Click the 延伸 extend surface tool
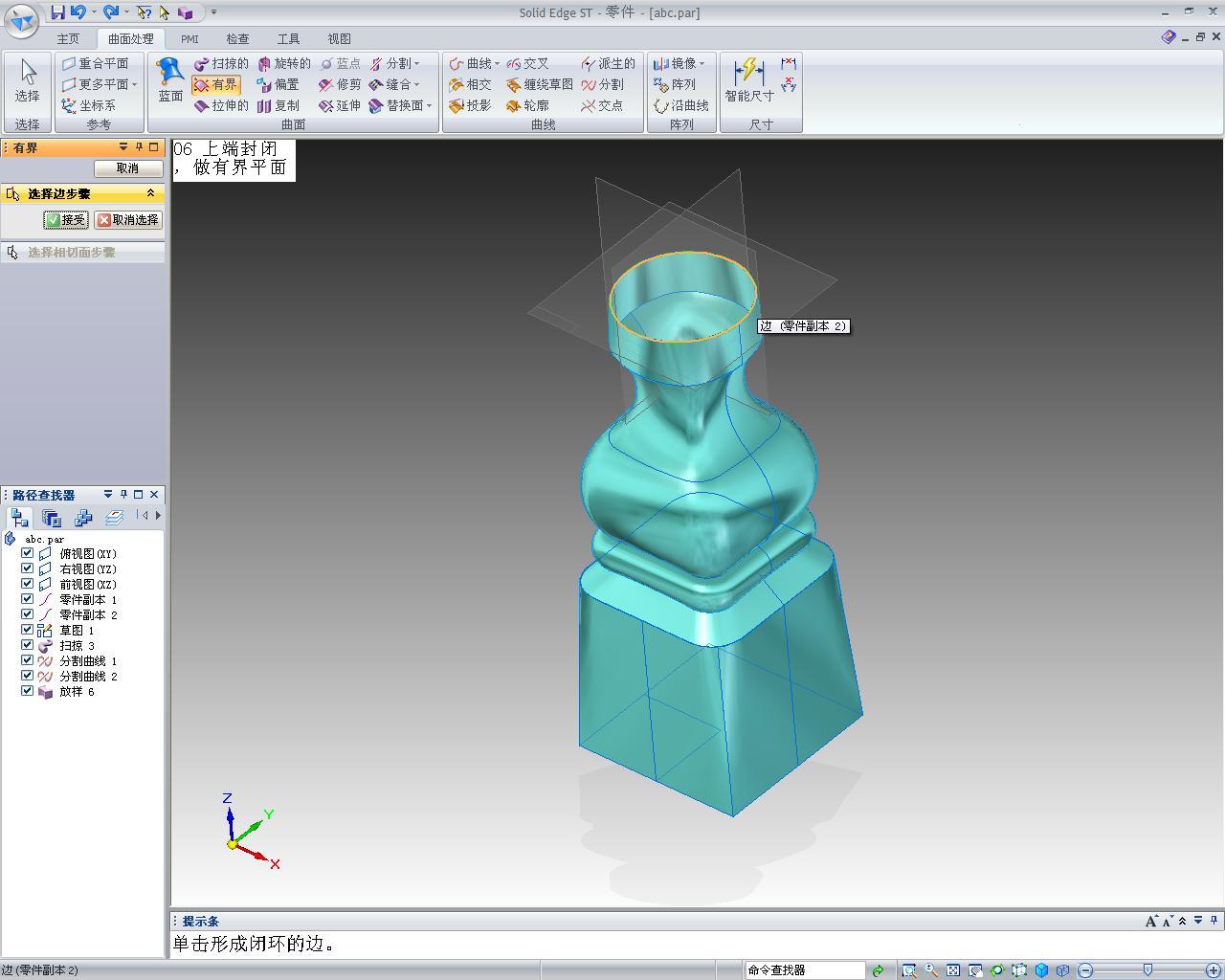This screenshot has width=1225, height=980. click(340, 105)
